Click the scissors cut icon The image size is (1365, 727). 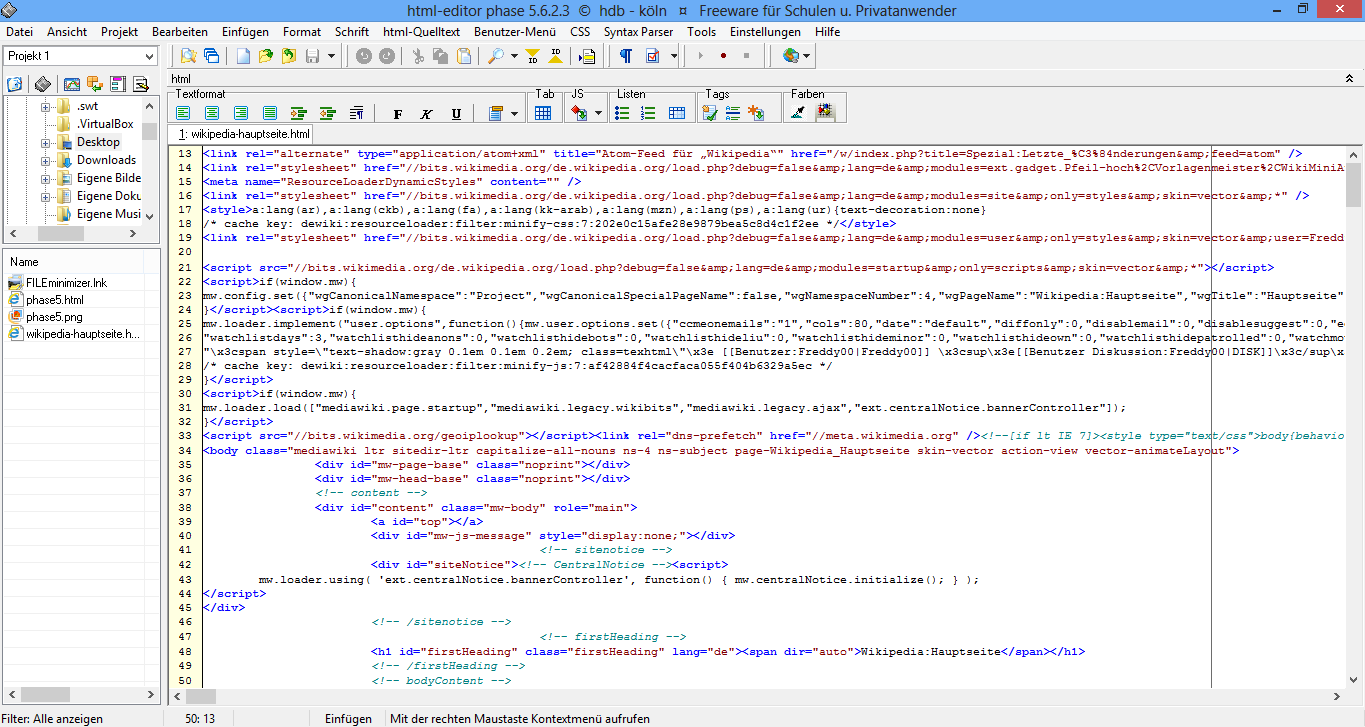coord(418,56)
